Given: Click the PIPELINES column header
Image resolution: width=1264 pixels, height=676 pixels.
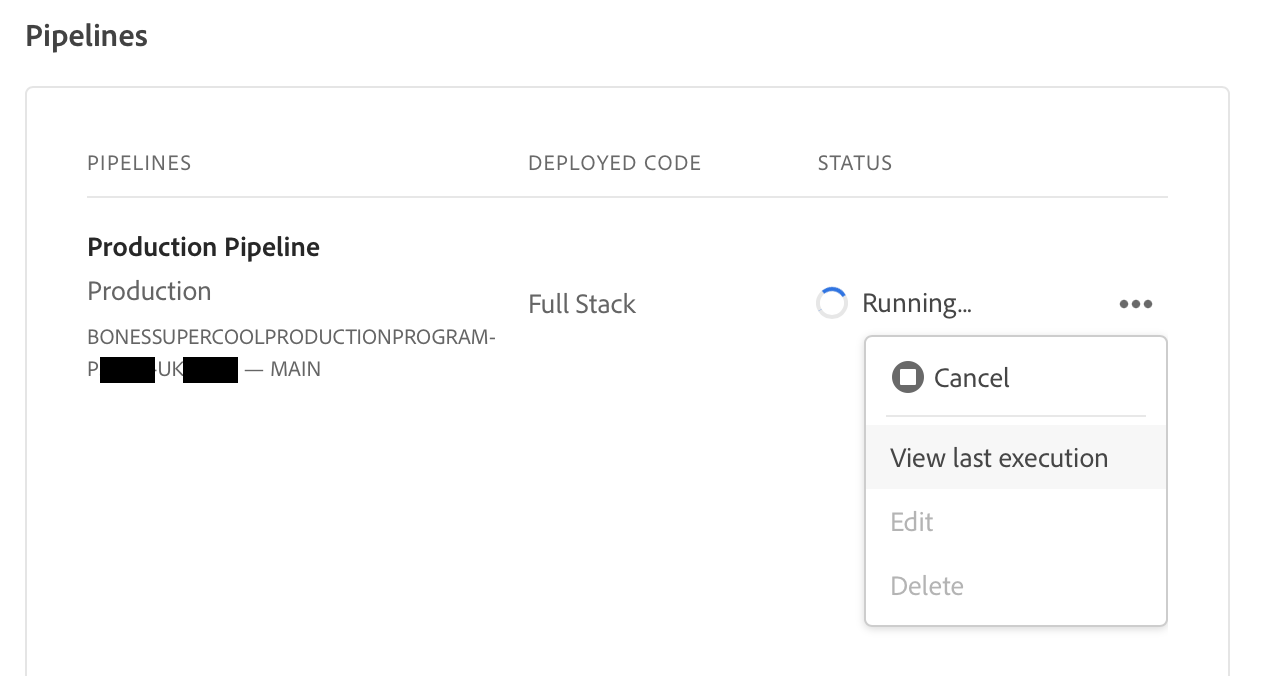Looking at the screenshot, I should 139,163.
